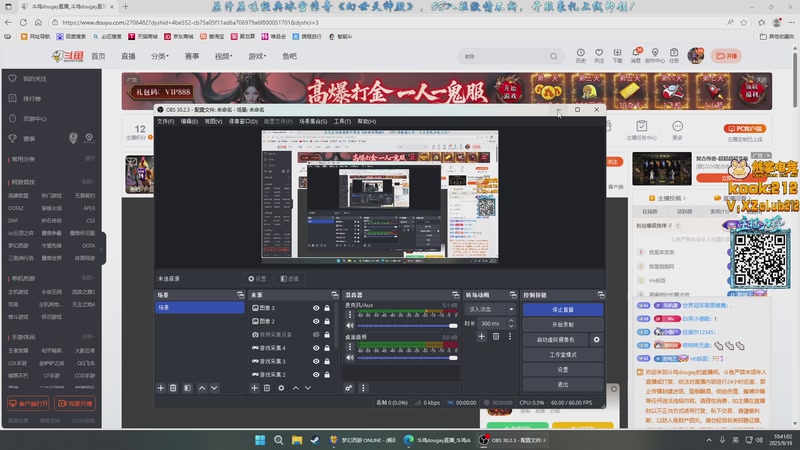Start the virtual camera in OBS
Screen dimensions: 800x450
[x=556, y=339]
